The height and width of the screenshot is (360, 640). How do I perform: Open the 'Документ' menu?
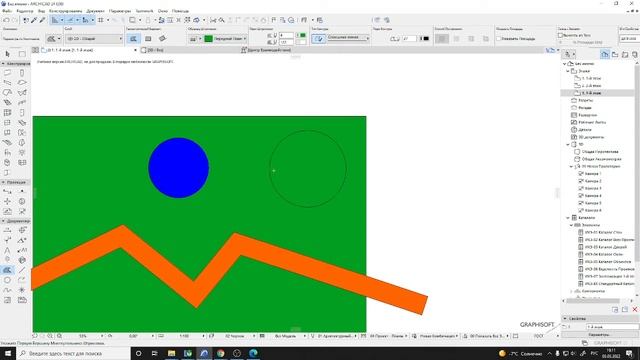pos(96,11)
